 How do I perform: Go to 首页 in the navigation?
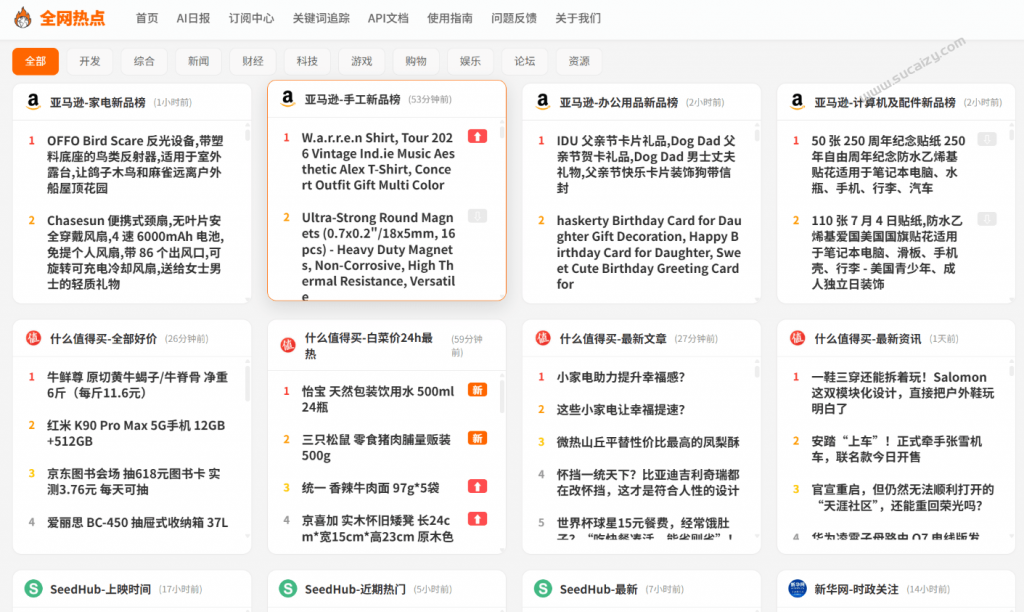tap(146, 18)
